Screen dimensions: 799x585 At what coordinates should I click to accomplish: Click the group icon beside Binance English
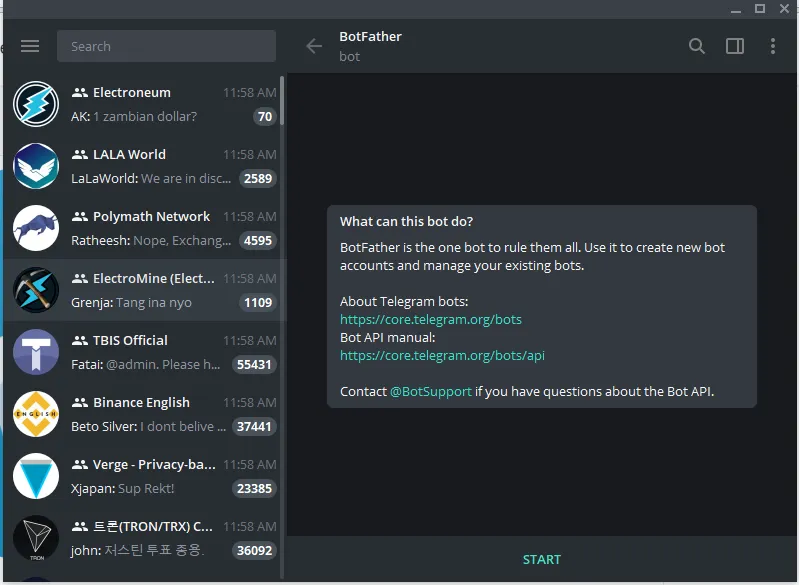pyautogui.click(x=79, y=403)
